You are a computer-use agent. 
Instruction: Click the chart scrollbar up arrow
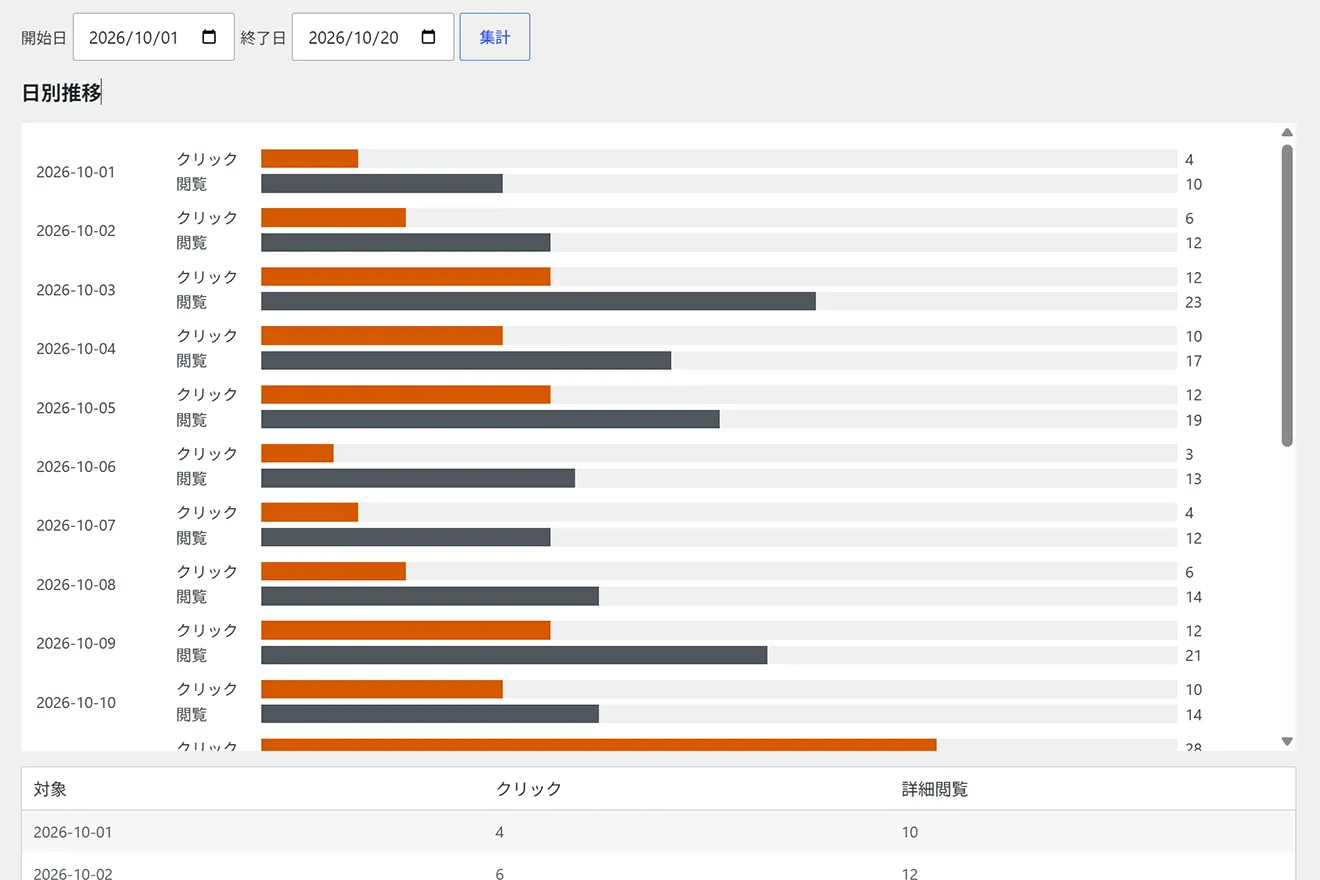[x=1287, y=132]
